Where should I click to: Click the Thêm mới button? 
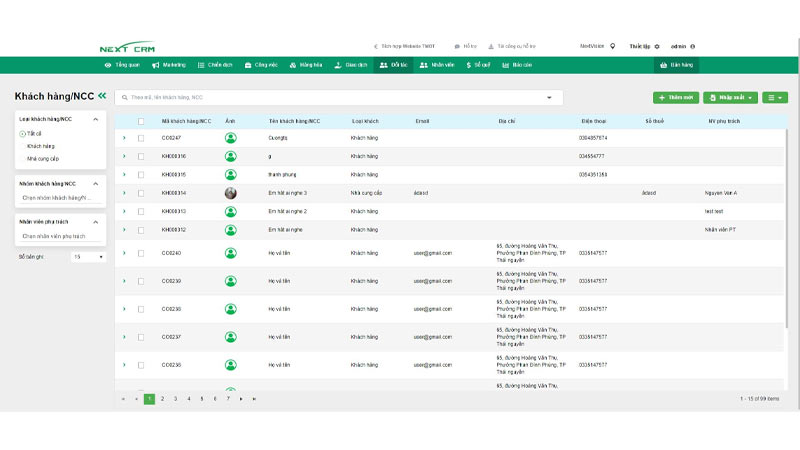676,98
